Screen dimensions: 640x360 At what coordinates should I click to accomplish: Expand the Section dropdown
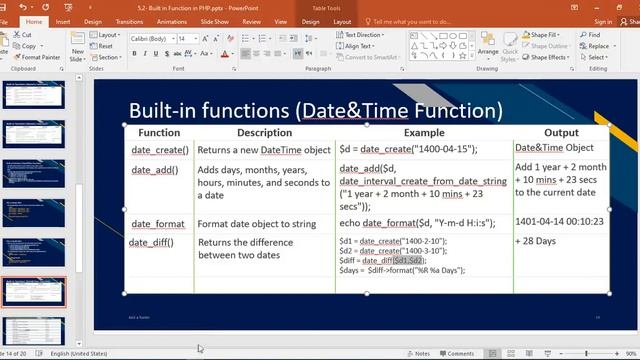106,57
